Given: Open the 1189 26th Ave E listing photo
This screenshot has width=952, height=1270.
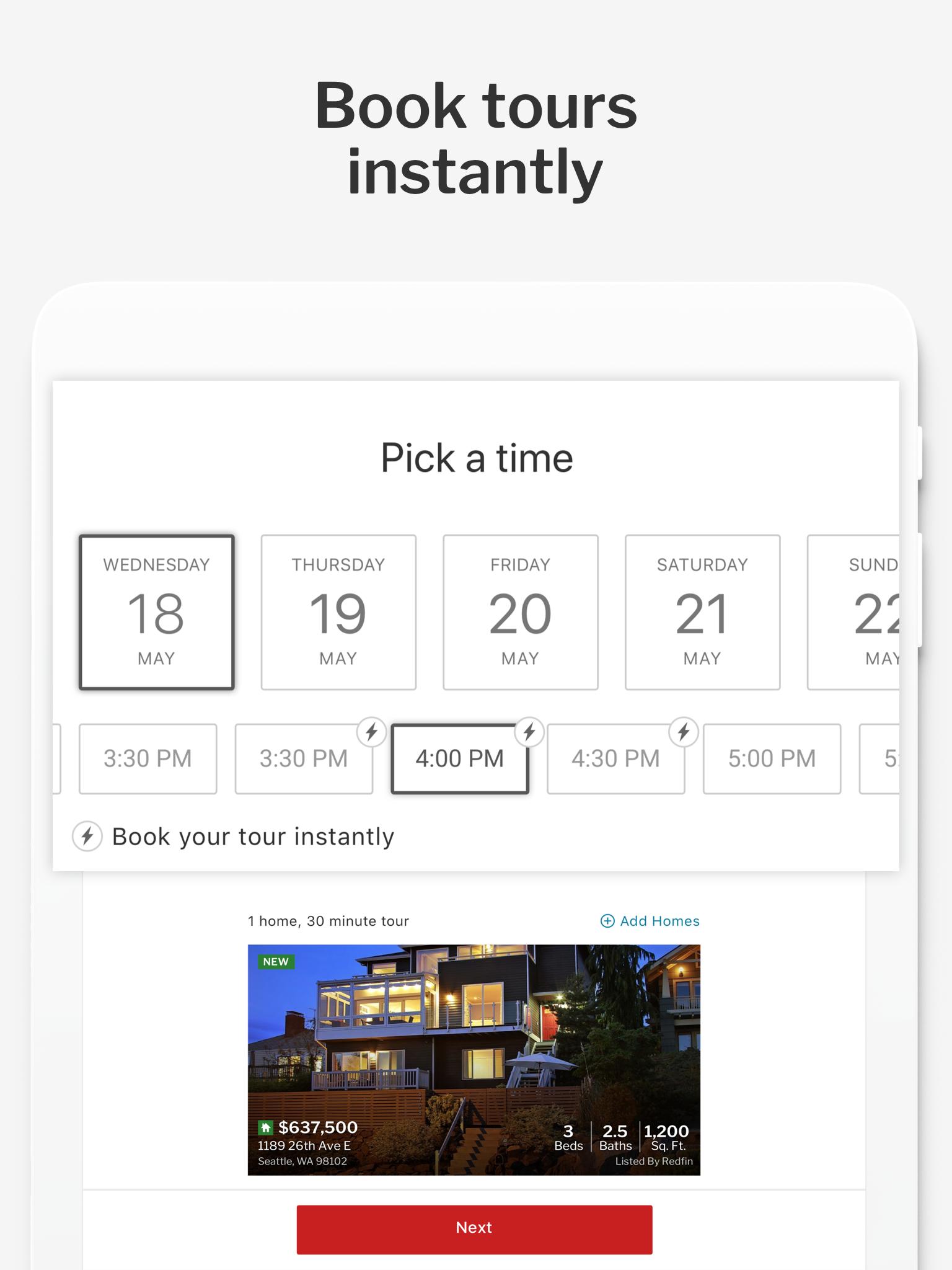Looking at the screenshot, I should coord(474,1060).
